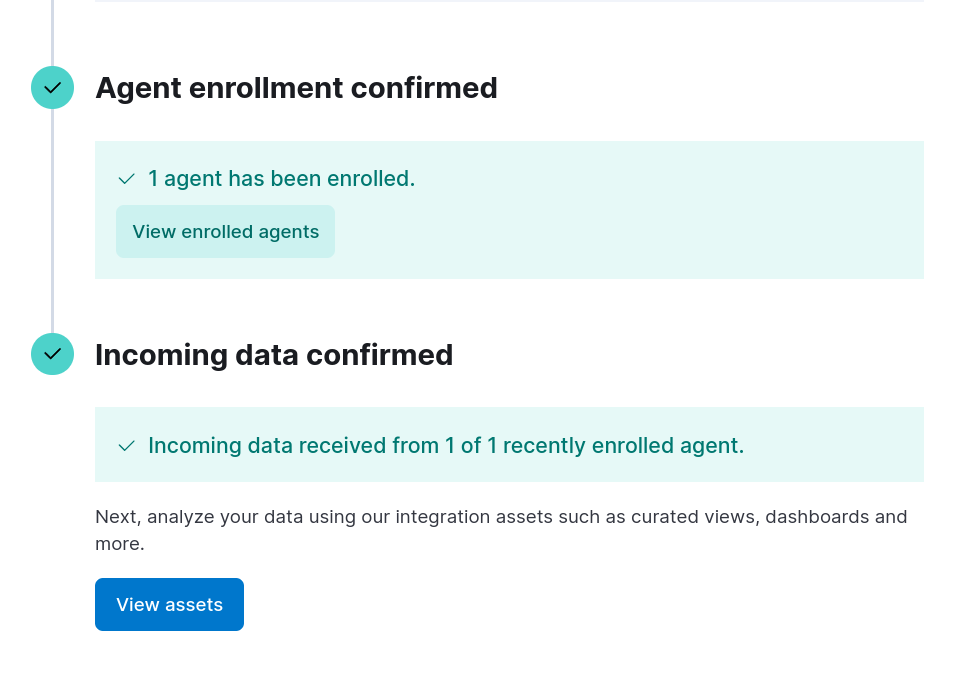Viewport: 970px width, 693px height.
Task: Click the Incoming data confirmed step checkmark circle
Action: (53, 354)
